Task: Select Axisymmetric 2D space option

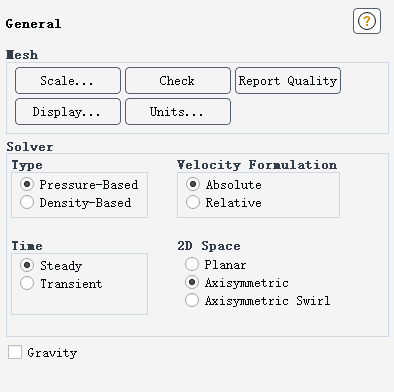Action: point(192,282)
